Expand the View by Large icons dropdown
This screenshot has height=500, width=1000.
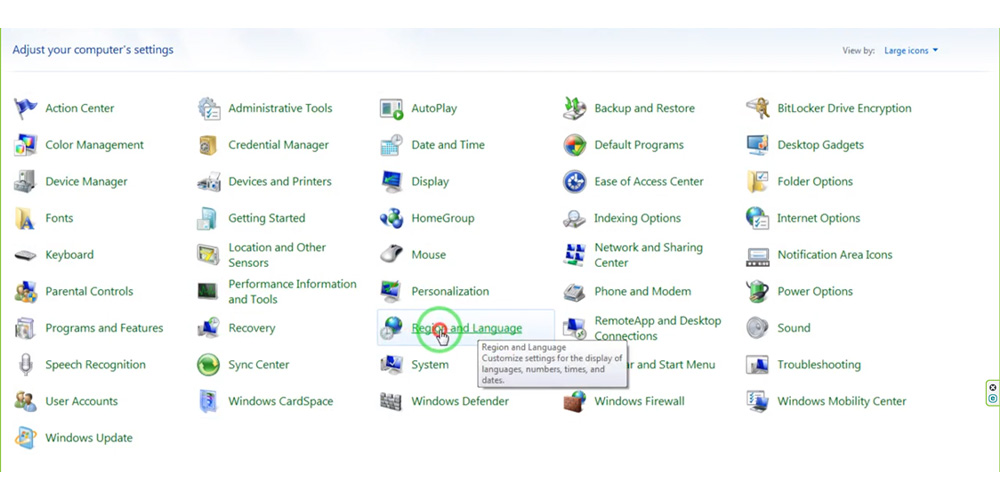911,51
